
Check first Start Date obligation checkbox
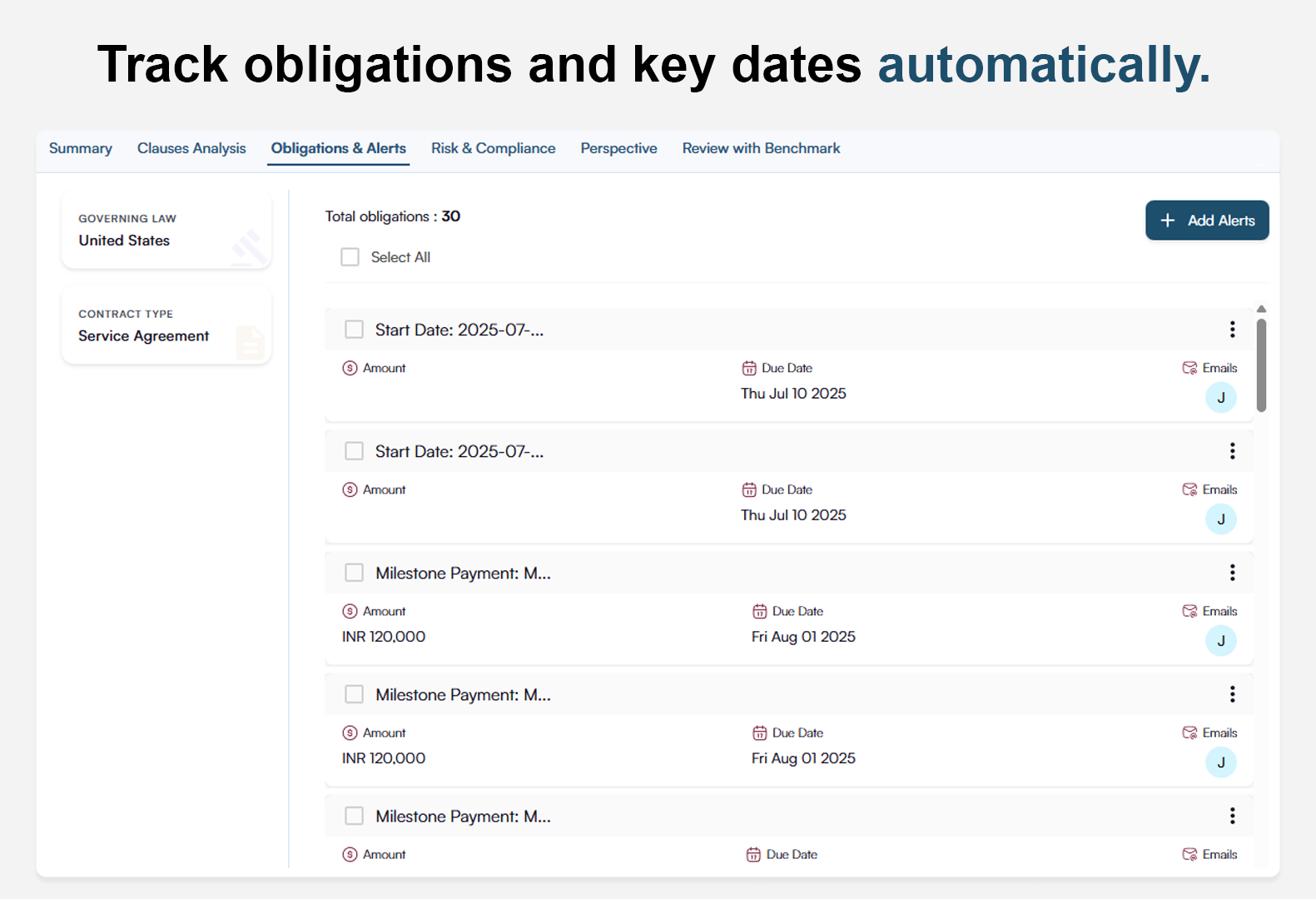point(355,330)
